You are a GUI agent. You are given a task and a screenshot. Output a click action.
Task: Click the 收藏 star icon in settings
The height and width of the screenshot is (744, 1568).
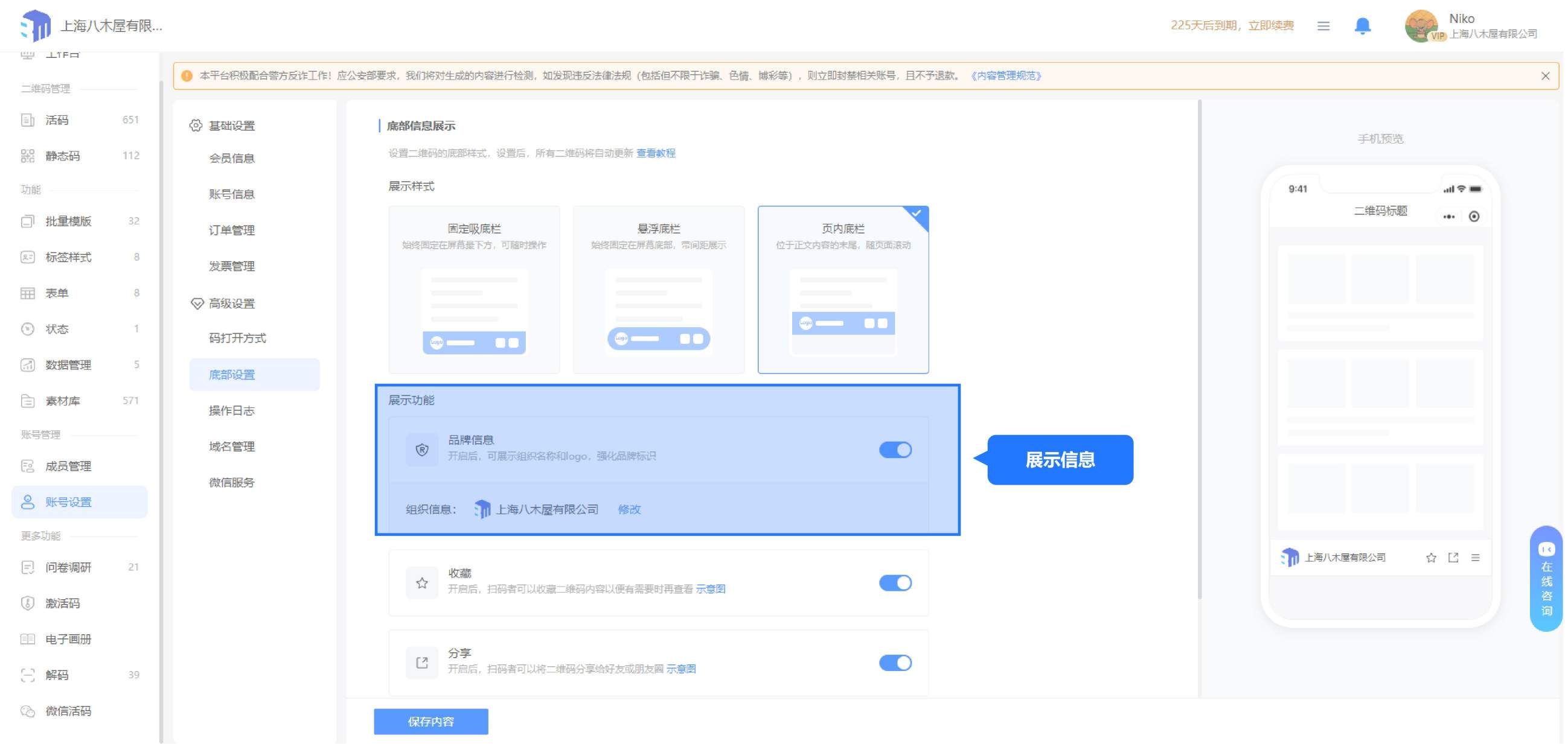(422, 583)
